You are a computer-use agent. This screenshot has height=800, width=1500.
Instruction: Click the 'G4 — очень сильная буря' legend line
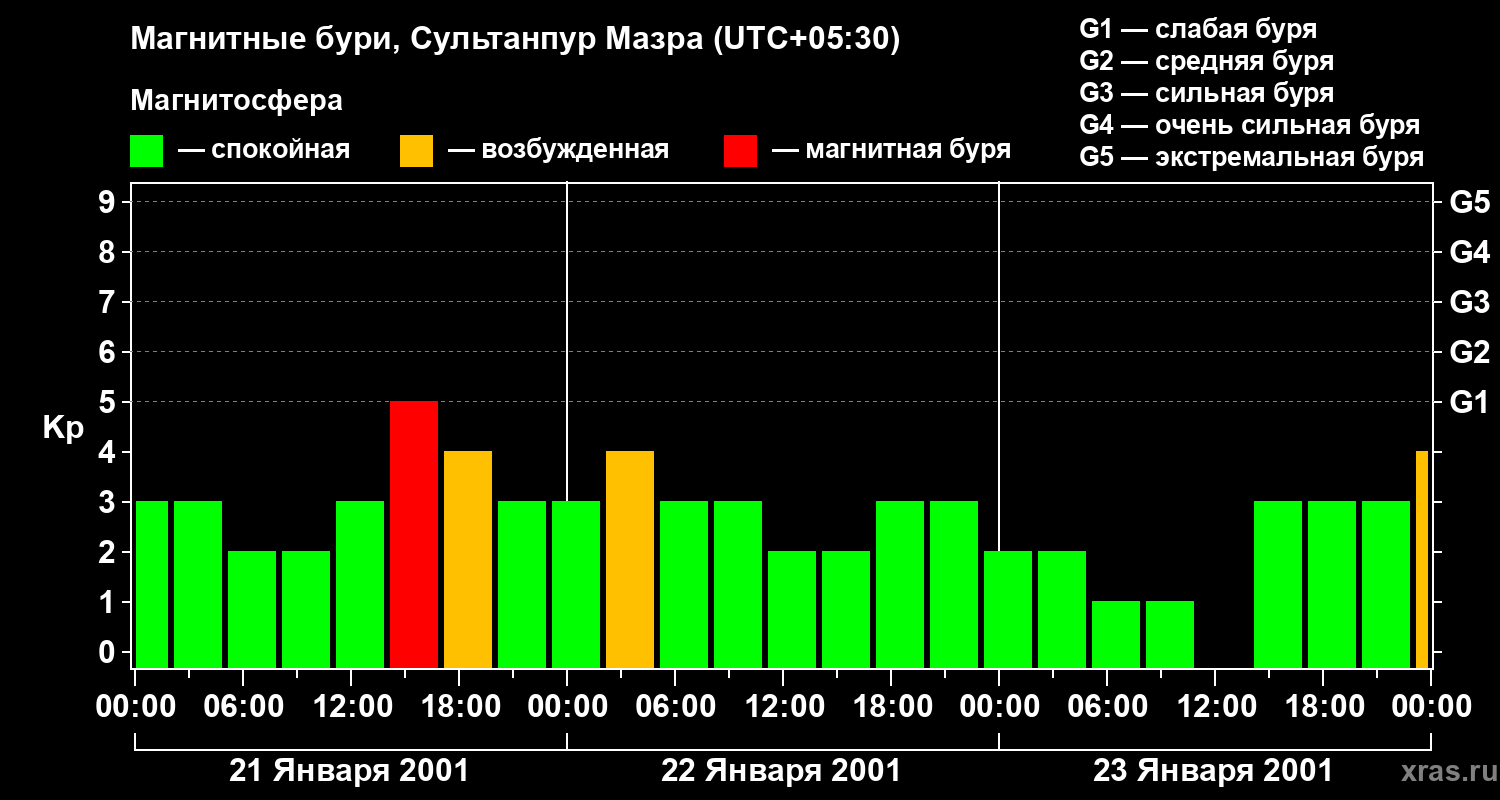tap(1249, 125)
